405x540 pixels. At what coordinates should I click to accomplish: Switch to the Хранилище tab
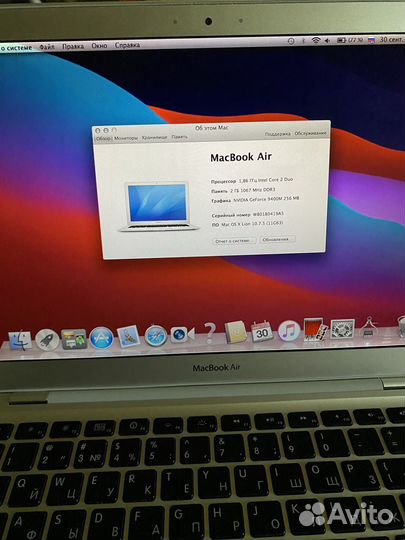click(154, 137)
